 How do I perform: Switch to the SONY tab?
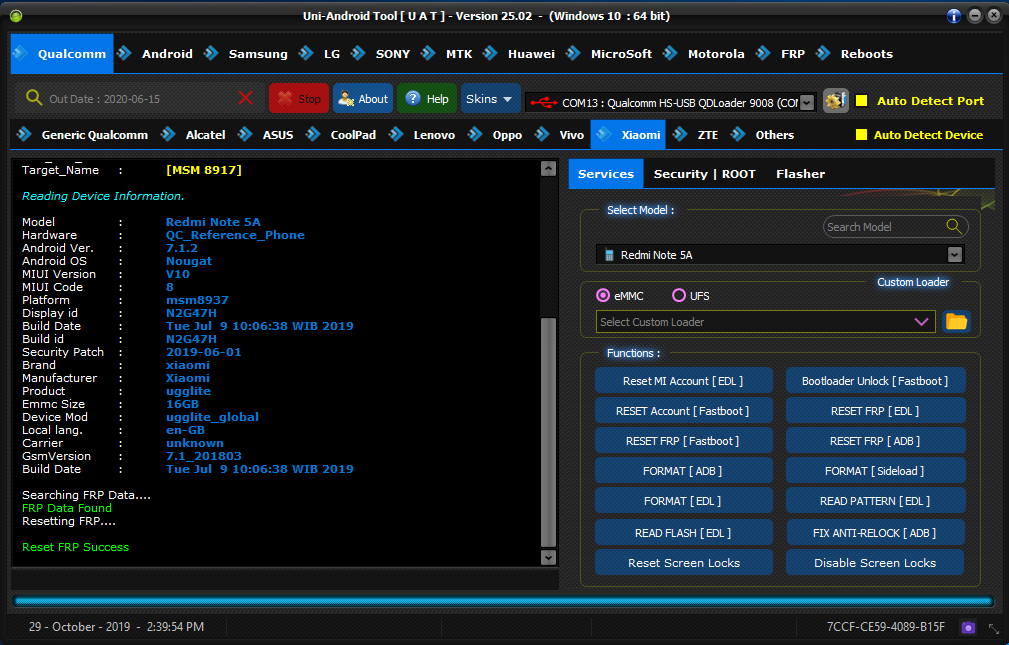393,54
